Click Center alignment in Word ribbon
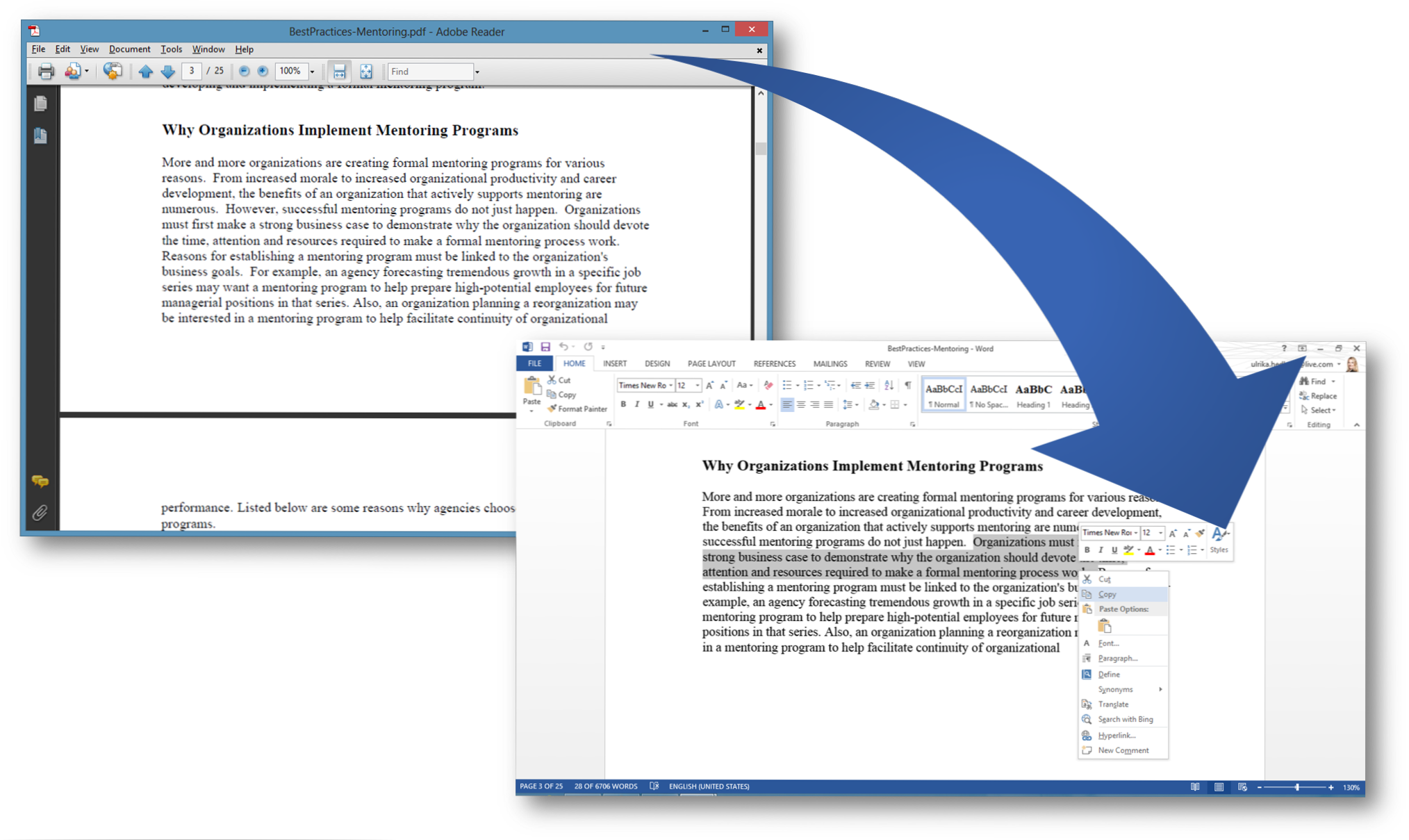The image size is (1409, 840). (801, 404)
